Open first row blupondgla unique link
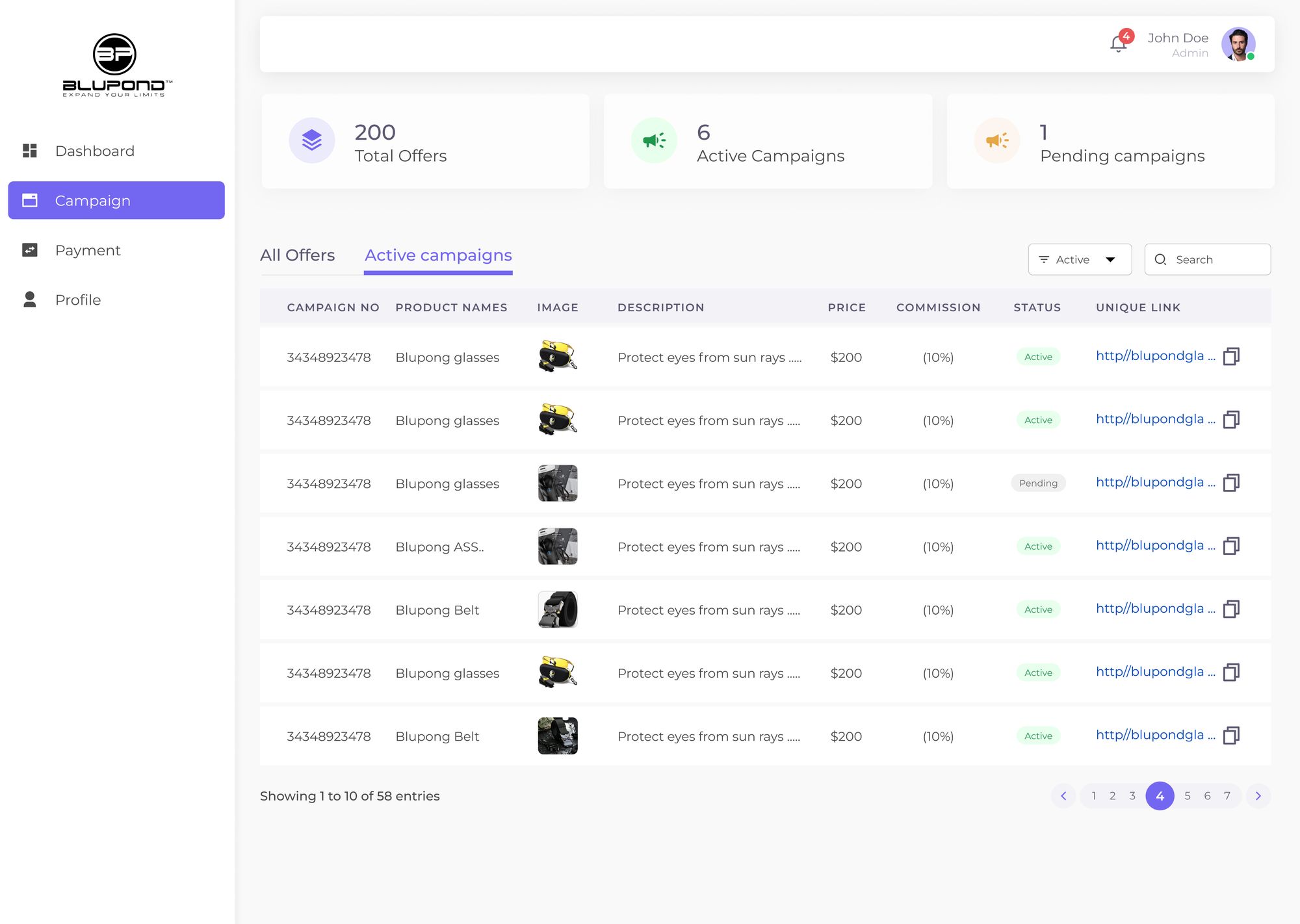 tap(1149, 356)
